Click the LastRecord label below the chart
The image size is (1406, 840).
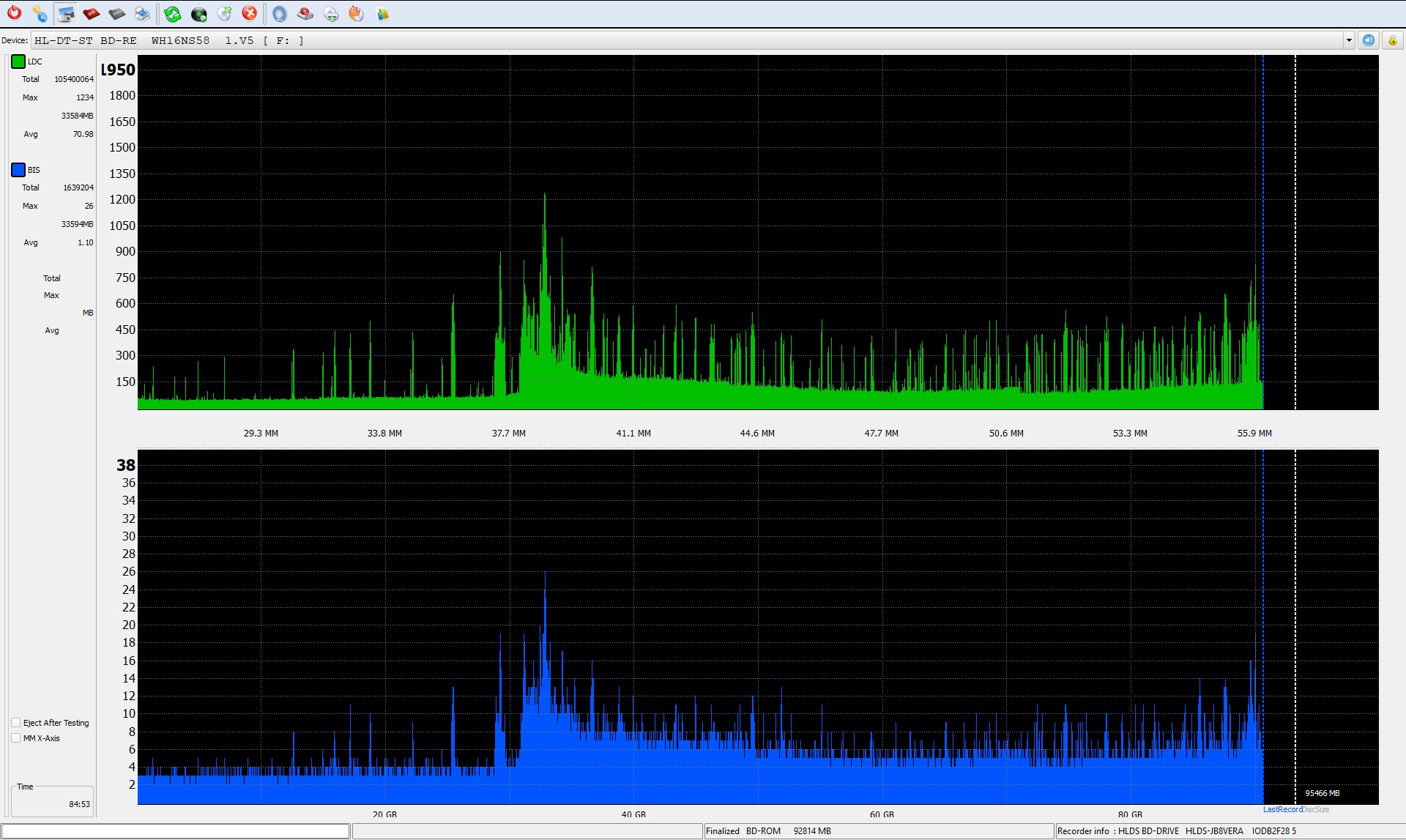pyautogui.click(x=1282, y=809)
